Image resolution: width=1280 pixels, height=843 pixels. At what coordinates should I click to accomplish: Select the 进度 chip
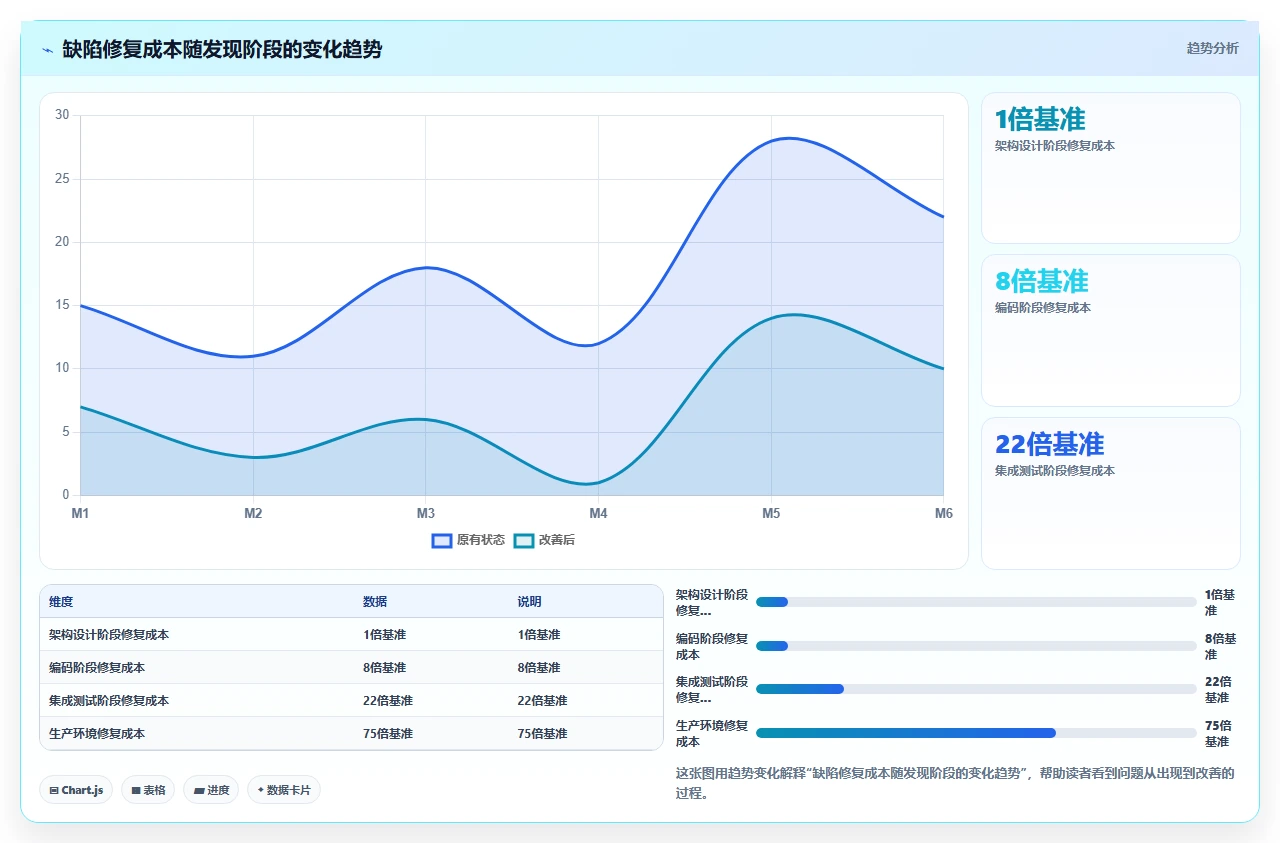click(x=211, y=790)
